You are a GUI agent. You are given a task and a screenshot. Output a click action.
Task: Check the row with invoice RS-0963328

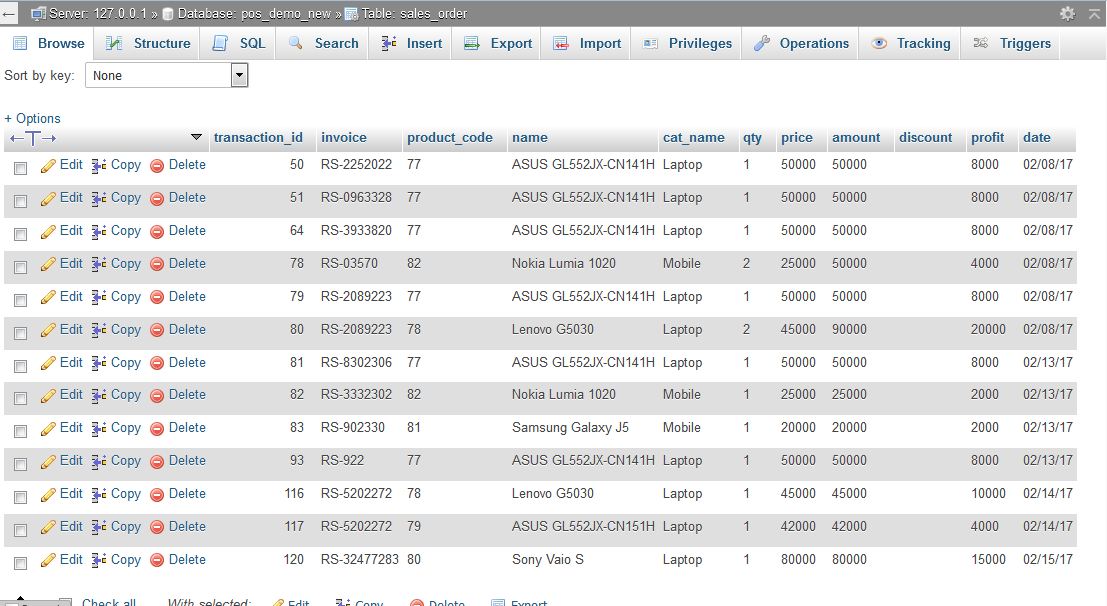(20, 201)
